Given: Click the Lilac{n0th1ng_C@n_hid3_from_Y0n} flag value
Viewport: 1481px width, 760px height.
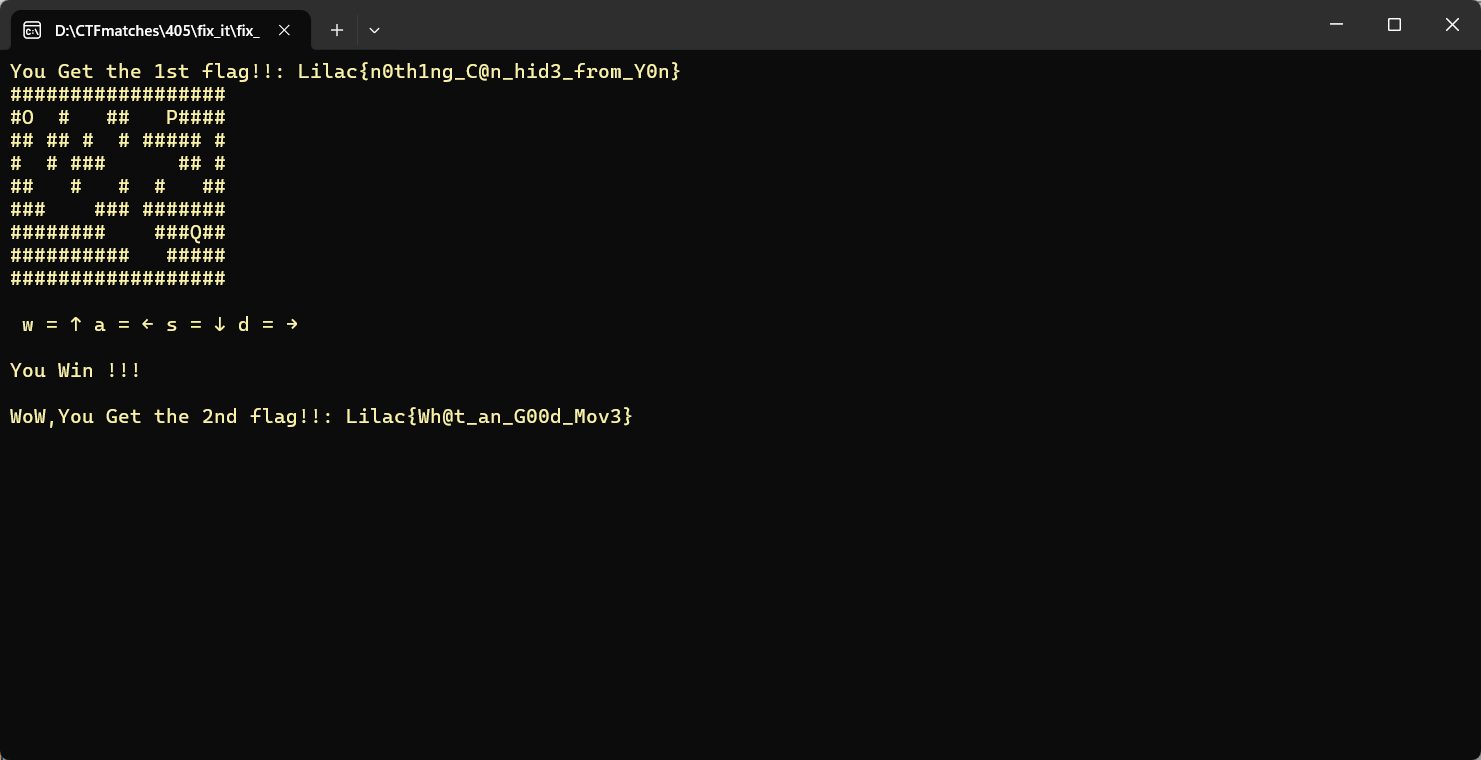Looking at the screenshot, I should coord(489,71).
